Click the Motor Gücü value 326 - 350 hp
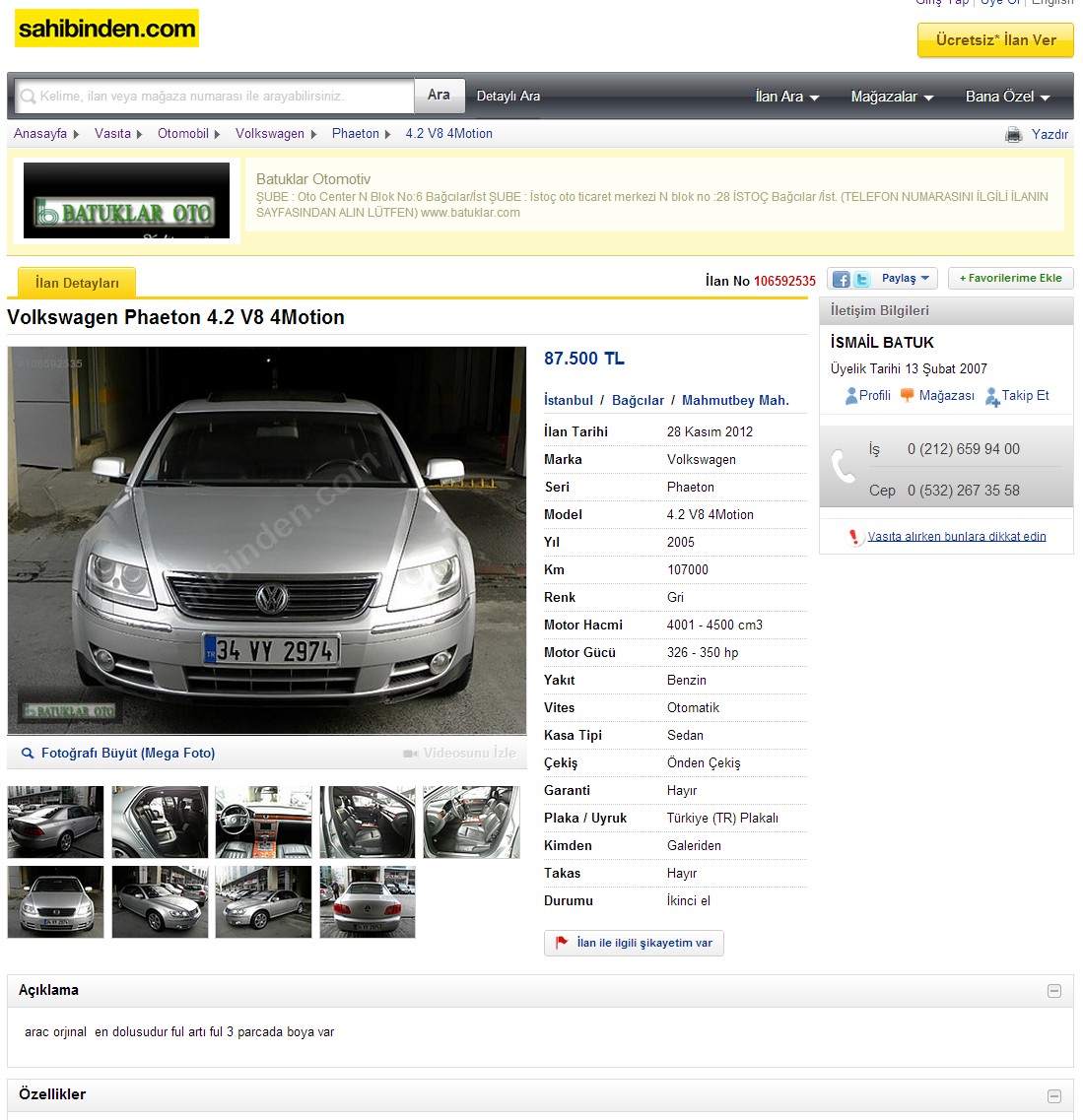This screenshot has width=1083, height=1120. coord(703,653)
